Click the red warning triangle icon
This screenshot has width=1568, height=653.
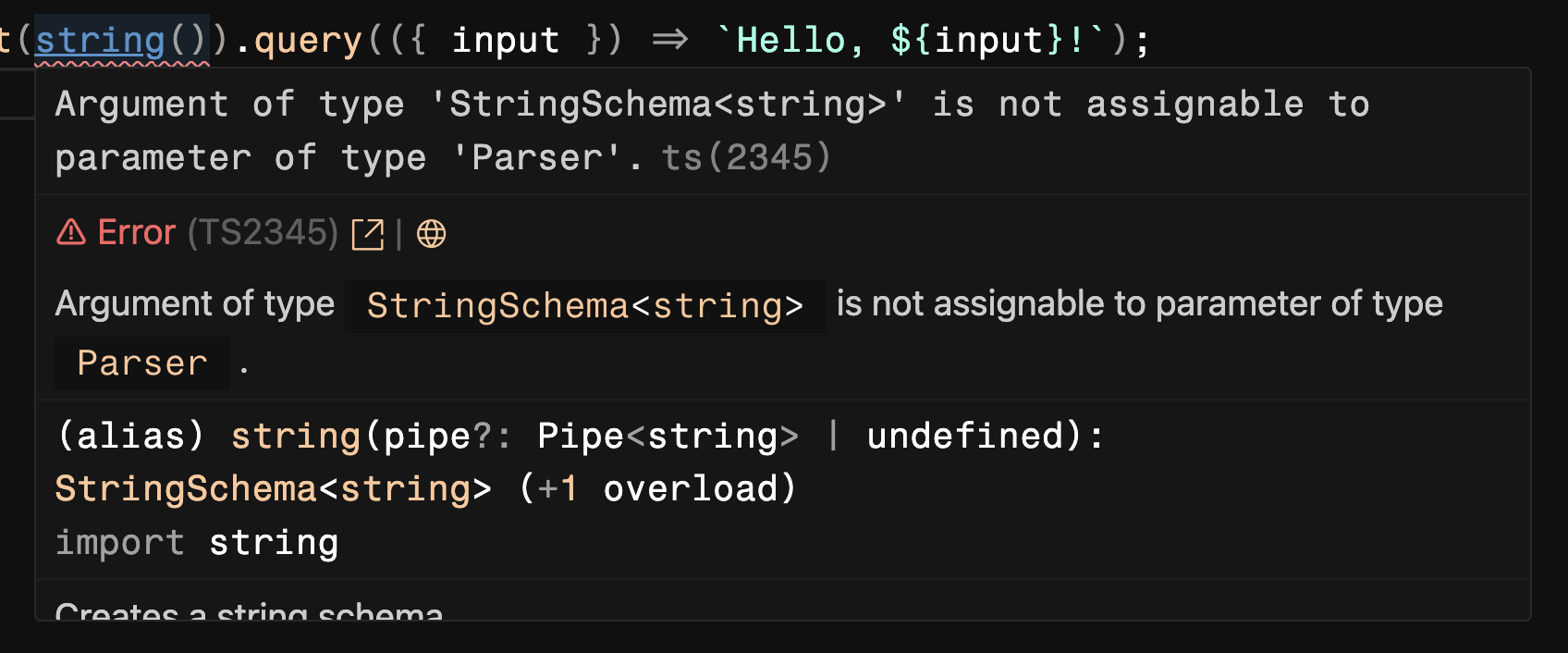71,232
